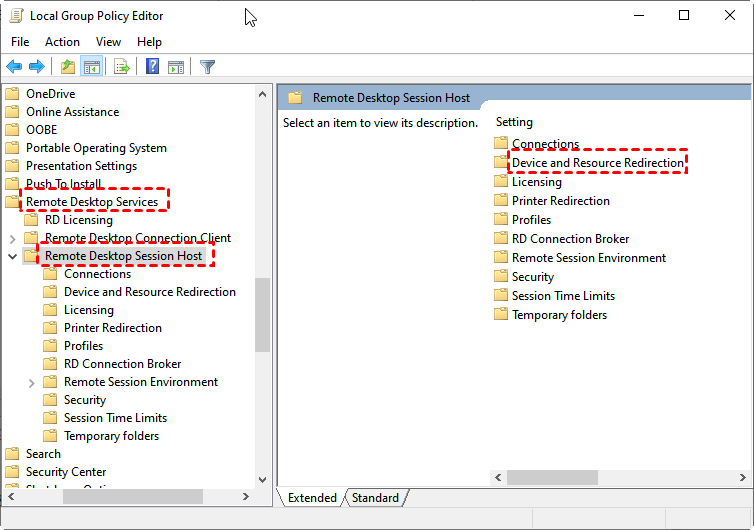The height and width of the screenshot is (530, 754).
Task: Toggle the Show/Hide Action Pane icon
Action: 176,66
